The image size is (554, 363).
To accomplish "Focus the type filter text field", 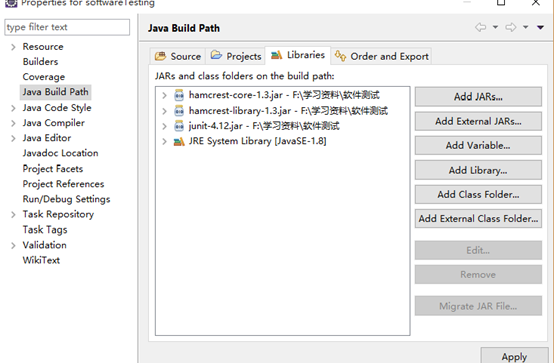I will pyautogui.click(x=67, y=27).
